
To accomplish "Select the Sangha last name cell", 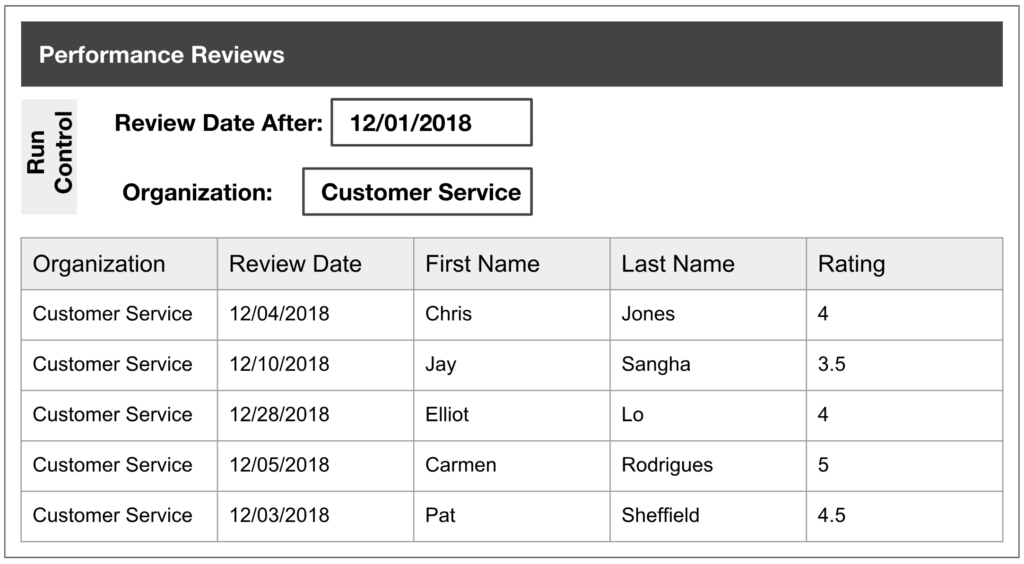I will coord(708,364).
